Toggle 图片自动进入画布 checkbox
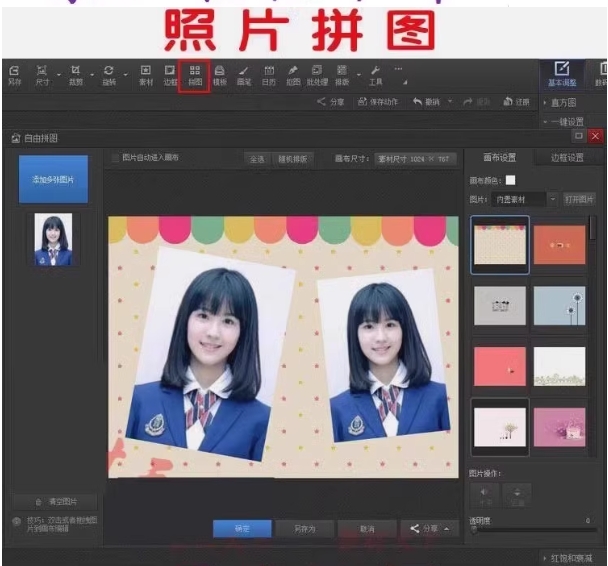Image resolution: width=608 pixels, height=566 pixels. (x=115, y=158)
